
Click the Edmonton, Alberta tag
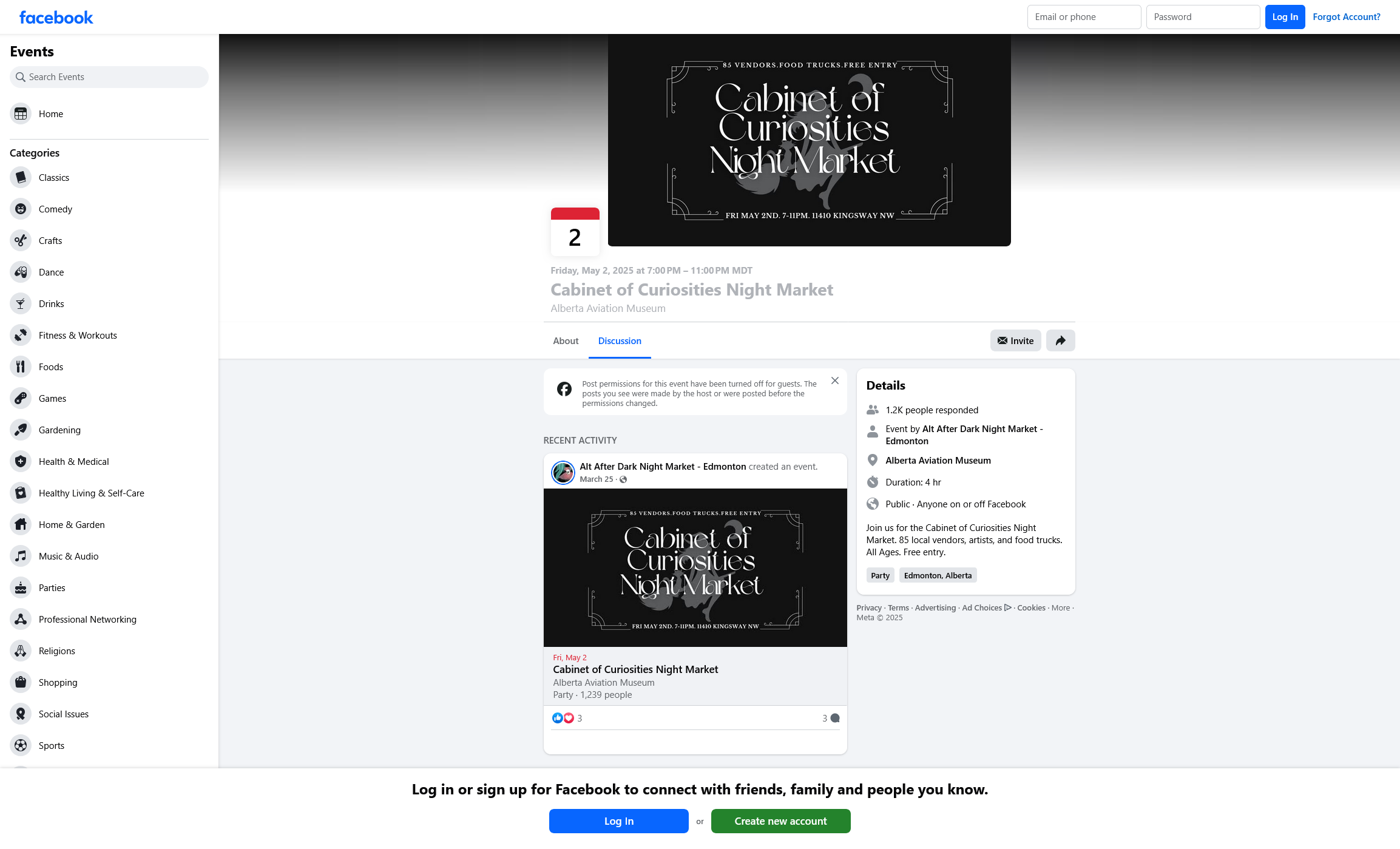[x=938, y=575]
